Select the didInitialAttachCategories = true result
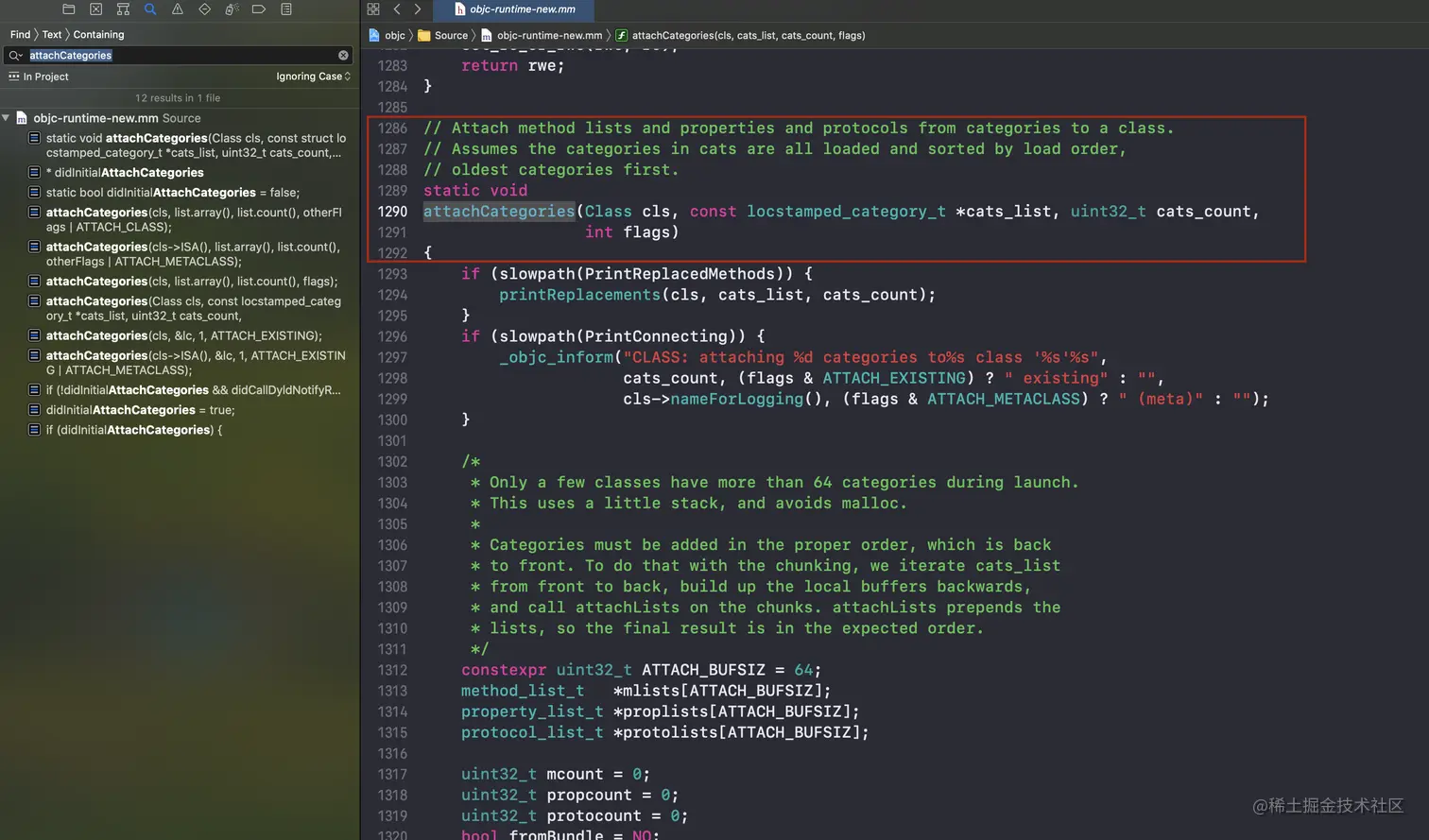This screenshot has width=1429, height=840. point(140,410)
